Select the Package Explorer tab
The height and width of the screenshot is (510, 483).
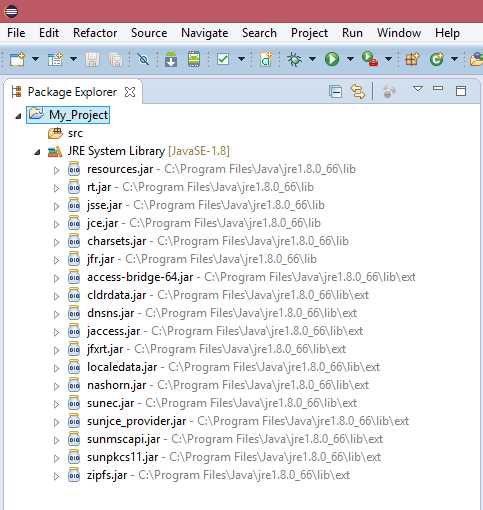[x=72, y=92]
